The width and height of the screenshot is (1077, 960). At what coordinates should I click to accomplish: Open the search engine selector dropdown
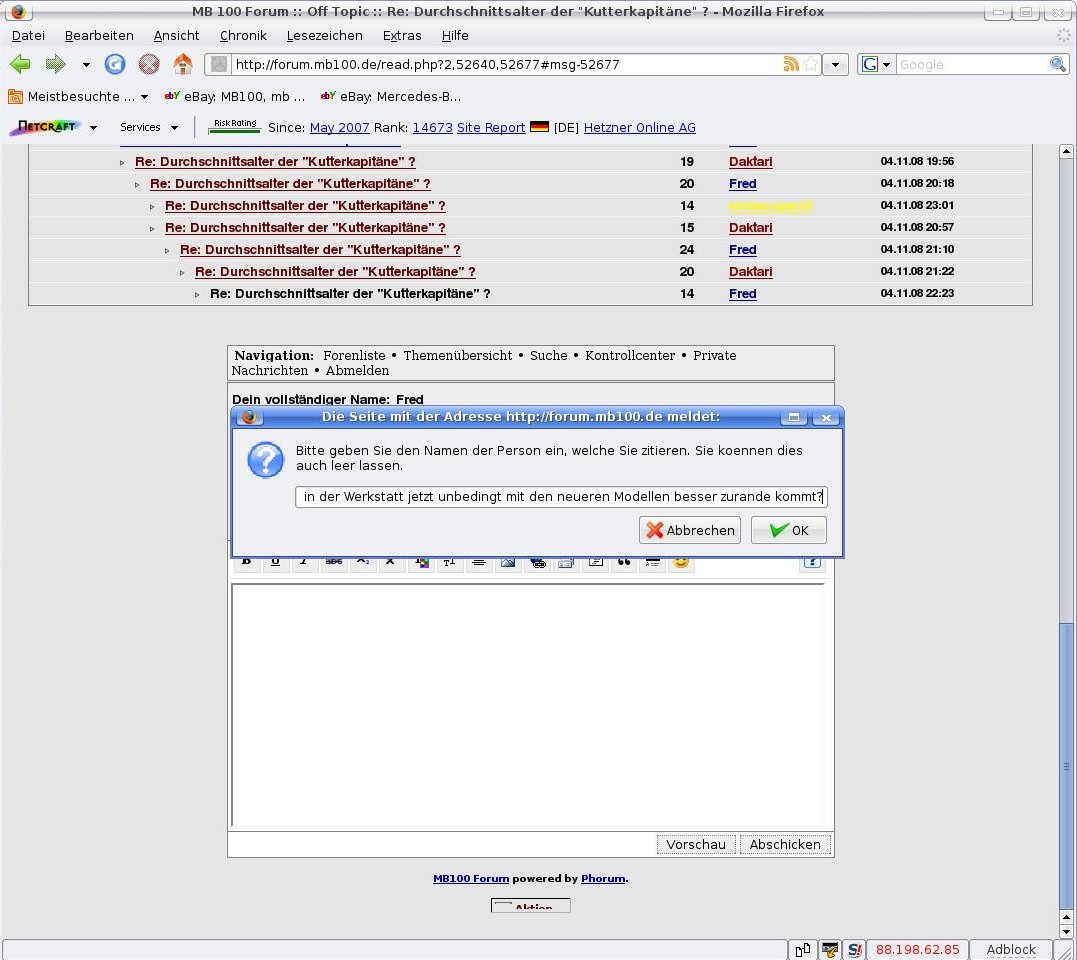tap(876, 65)
